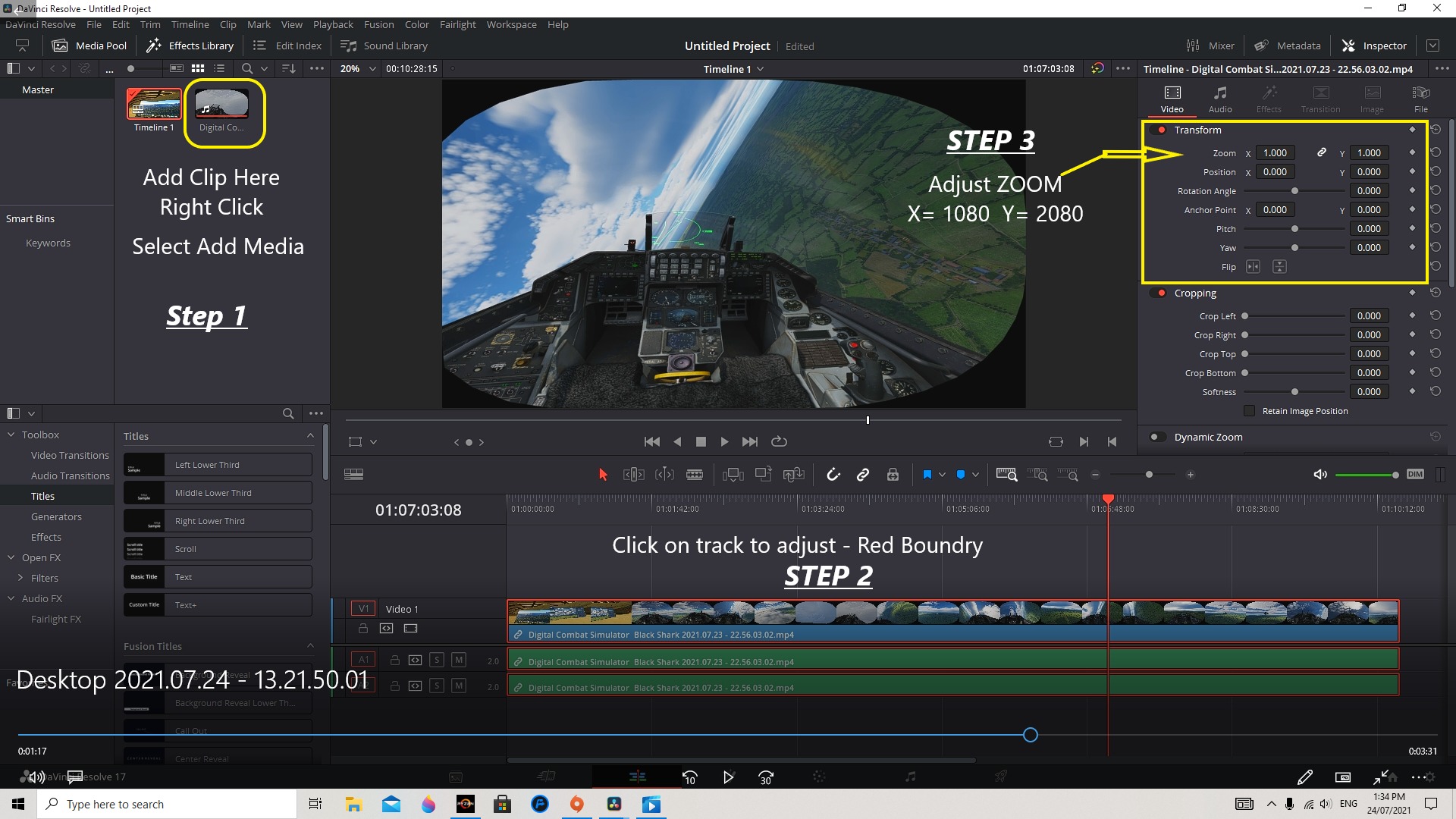Click the position lock padlock icon
This screenshot has height=819, width=1456.
pos(893,475)
